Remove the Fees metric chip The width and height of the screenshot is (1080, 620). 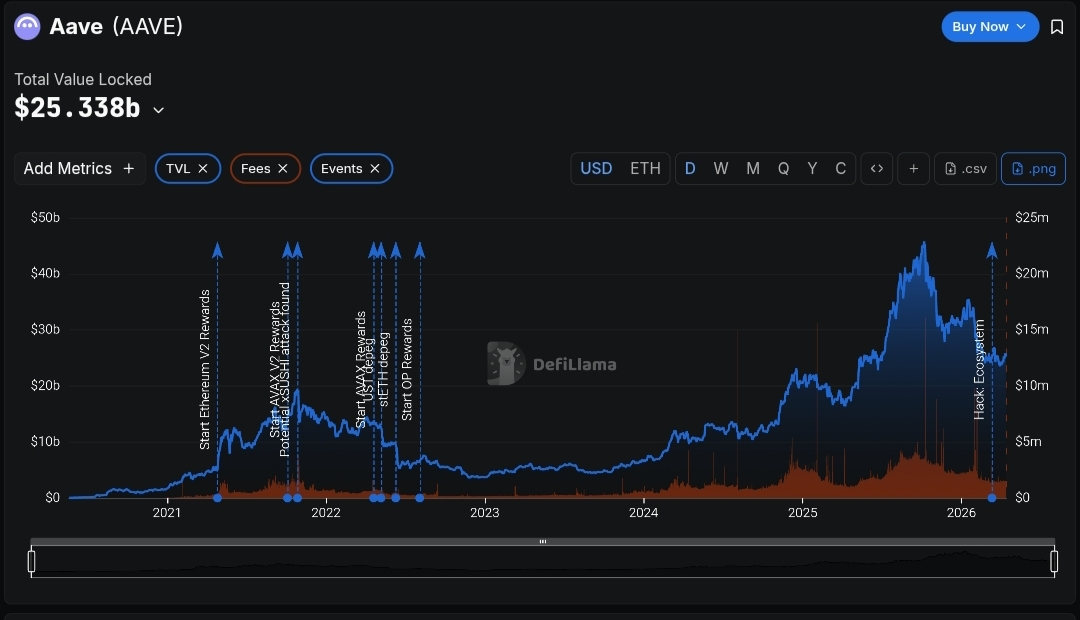pyautogui.click(x=282, y=169)
